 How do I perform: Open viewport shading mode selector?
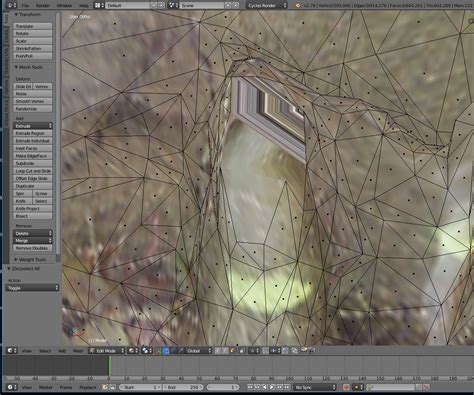click(x=132, y=350)
